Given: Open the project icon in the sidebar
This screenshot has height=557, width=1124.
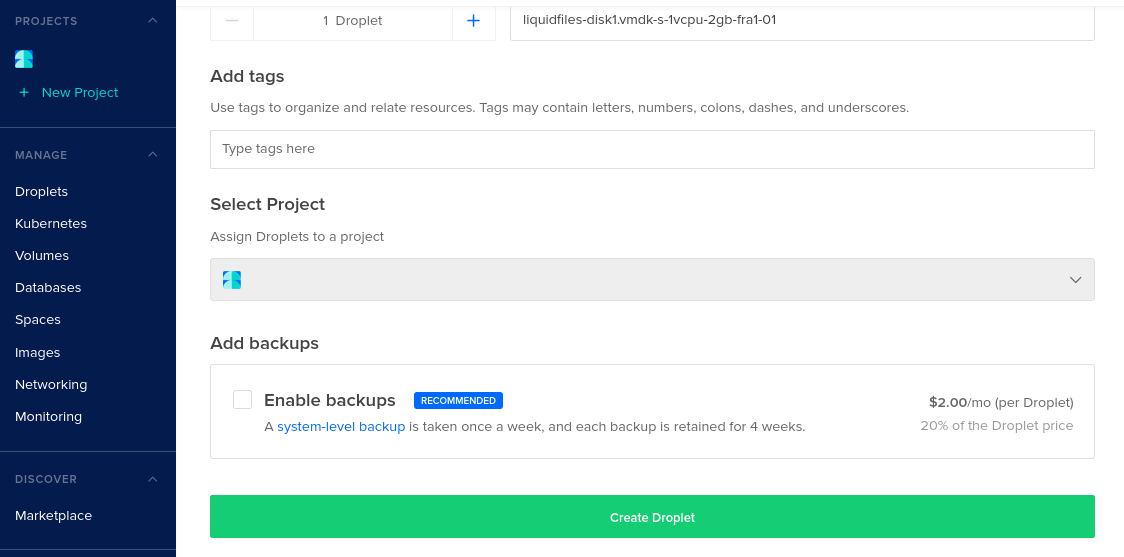Looking at the screenshot, I should click(x=24, y=59).
